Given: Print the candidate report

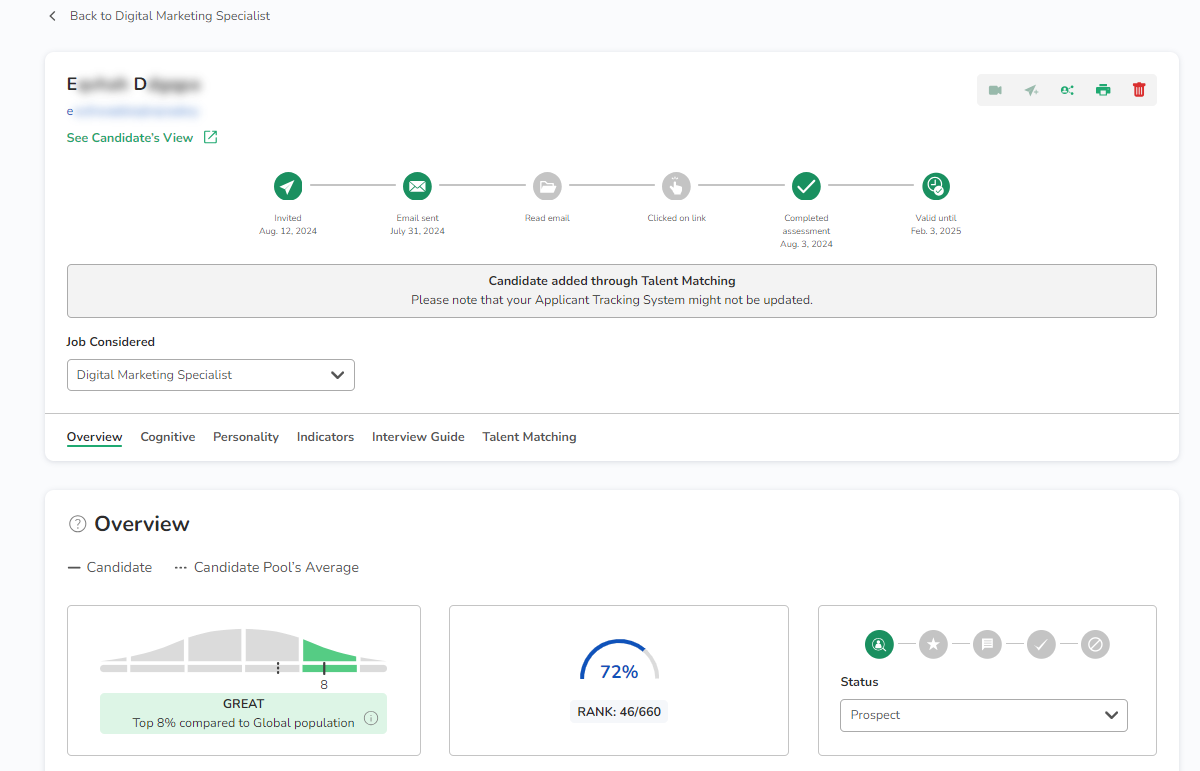Looking at the screenshot, I should 1103,90.
